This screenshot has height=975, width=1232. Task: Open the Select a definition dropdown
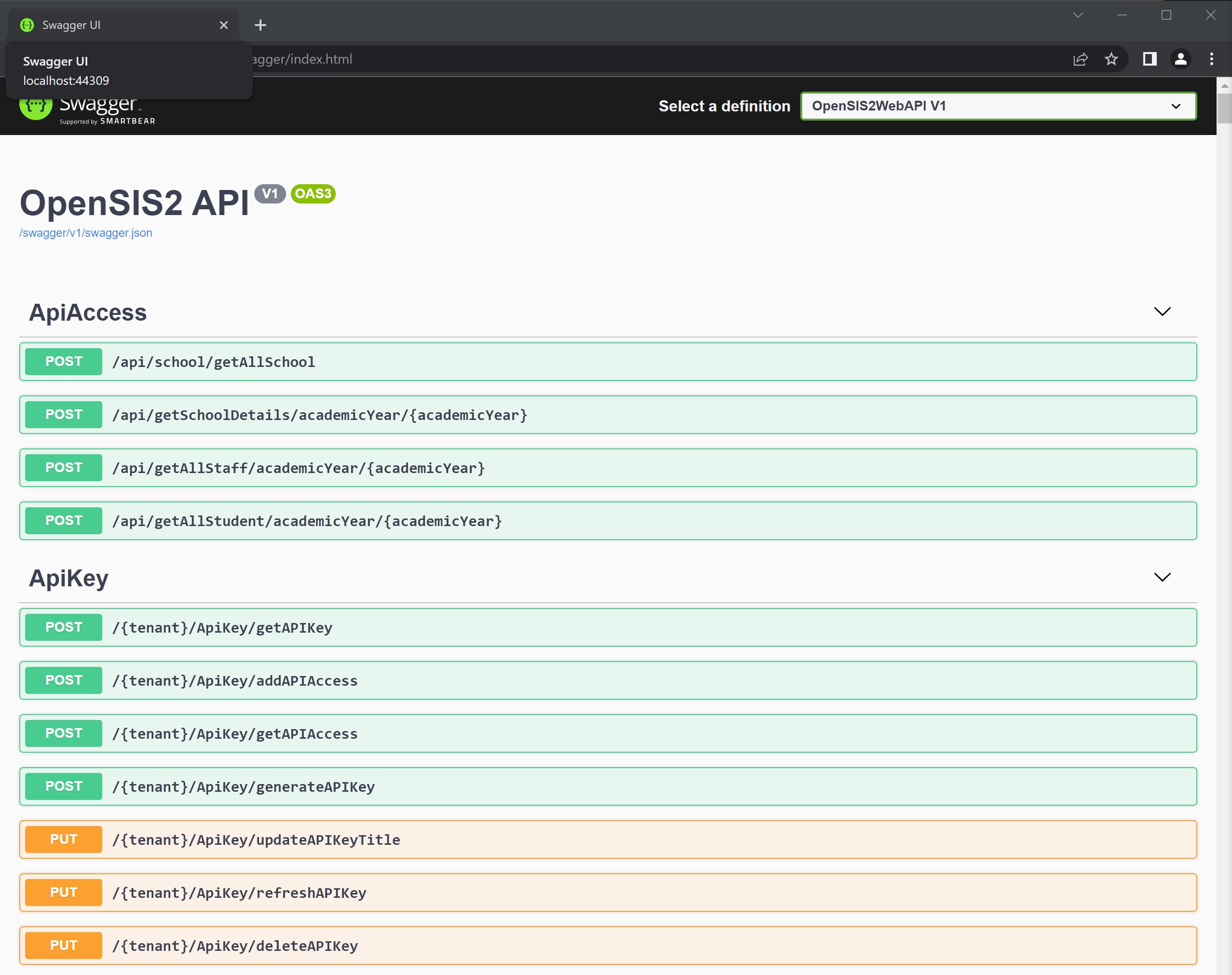click(x=998, y=106)
